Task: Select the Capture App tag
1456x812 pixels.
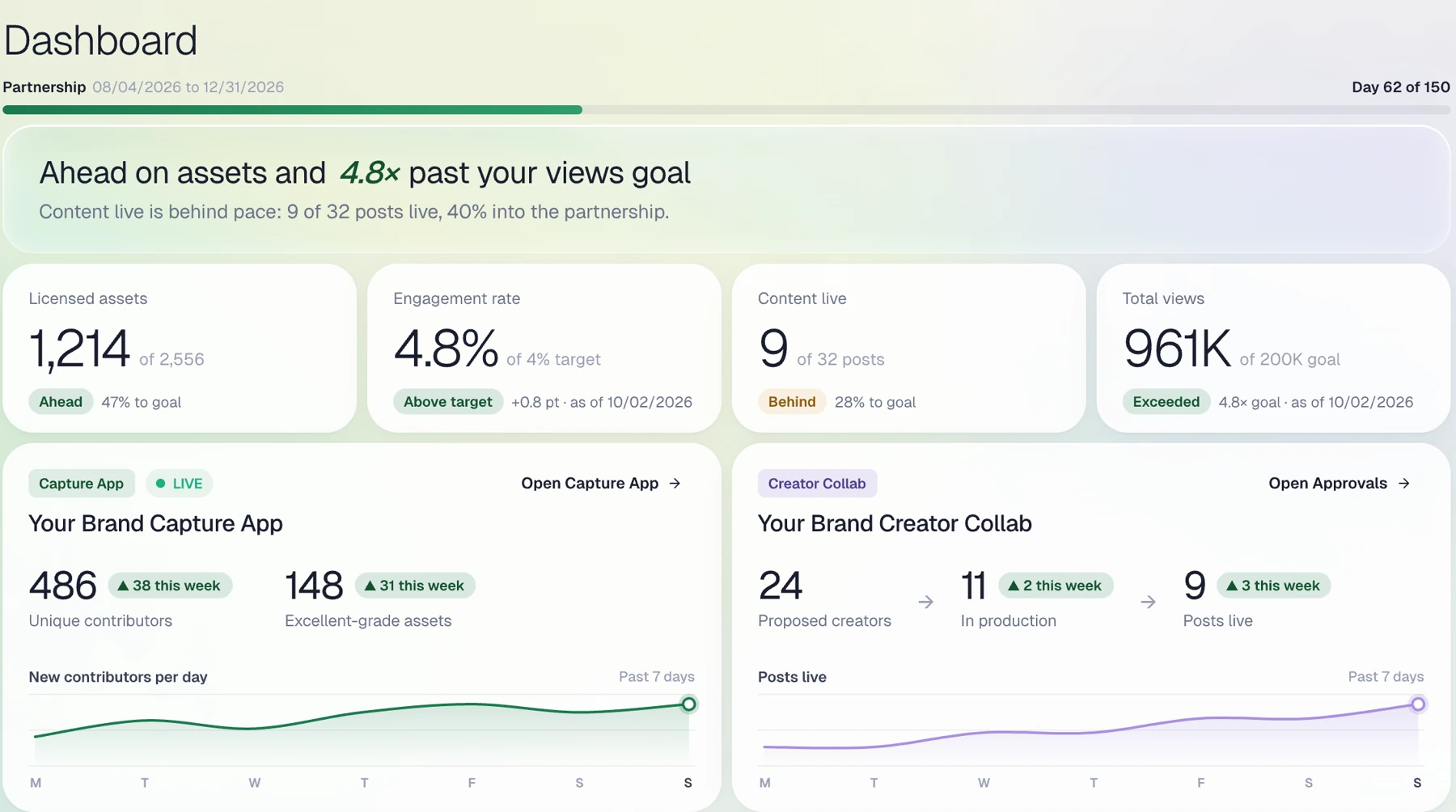Action: (x=81, y=484)
